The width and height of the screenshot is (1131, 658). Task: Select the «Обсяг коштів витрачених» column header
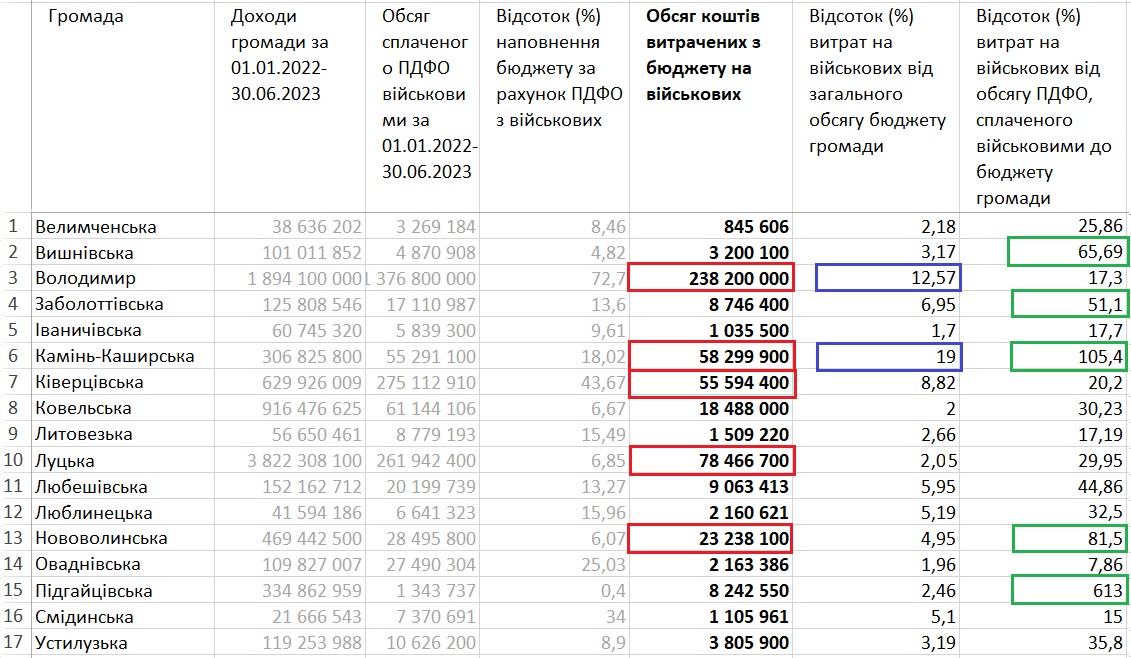[705, 55]
